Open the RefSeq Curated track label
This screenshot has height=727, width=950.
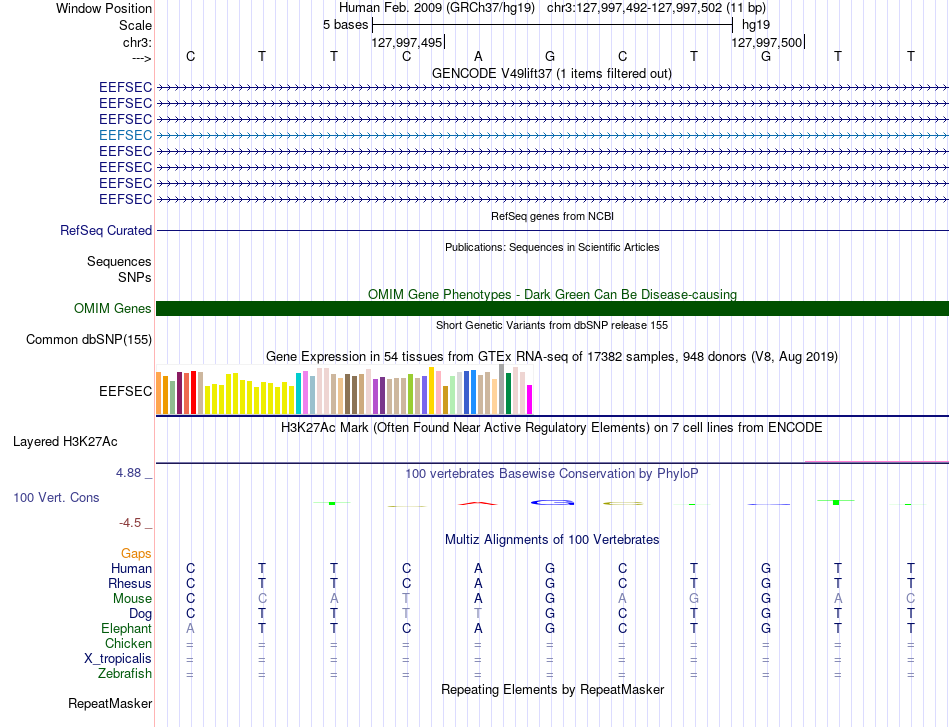coord(106,230)
